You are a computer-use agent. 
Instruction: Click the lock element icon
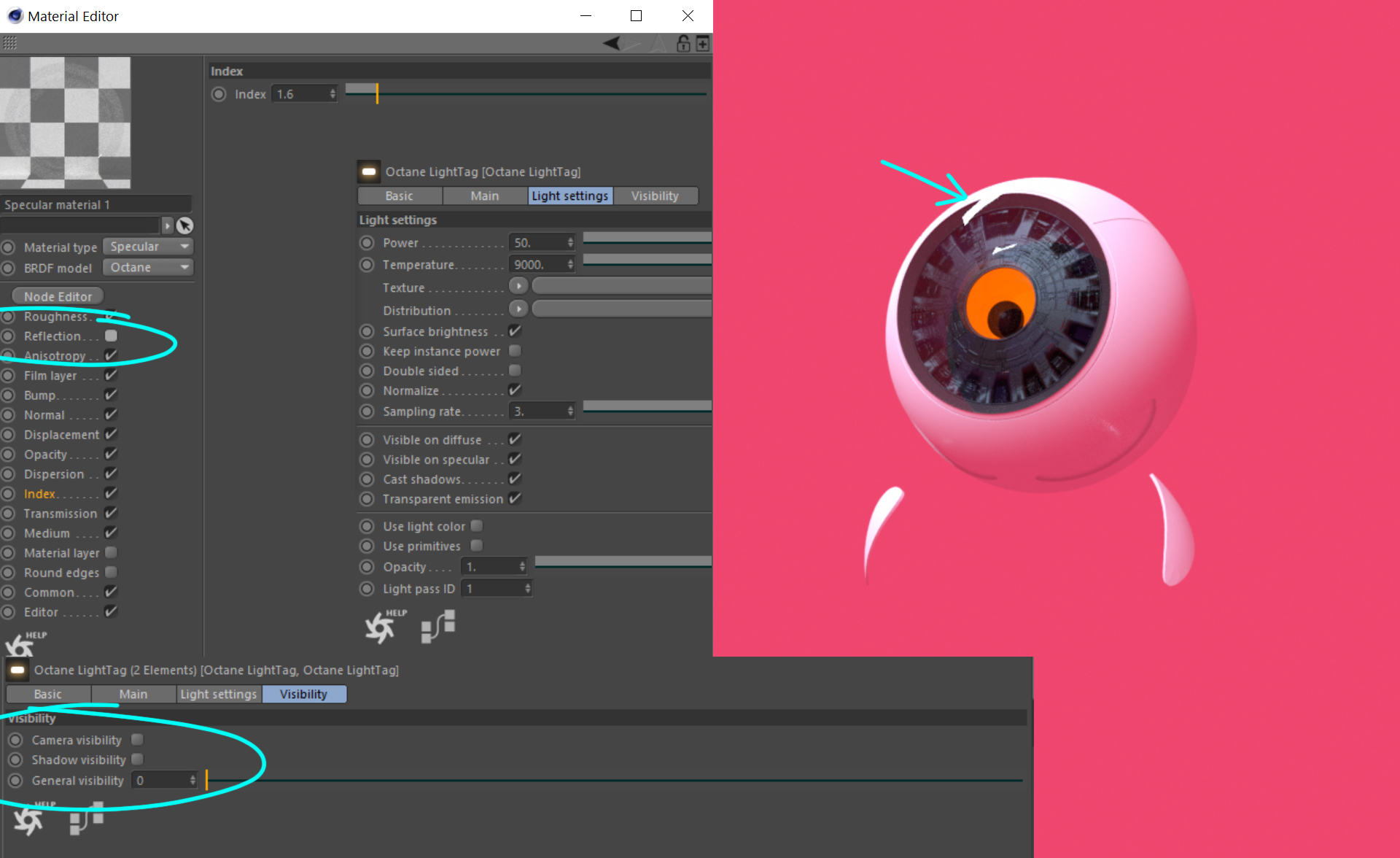[683, 44]
